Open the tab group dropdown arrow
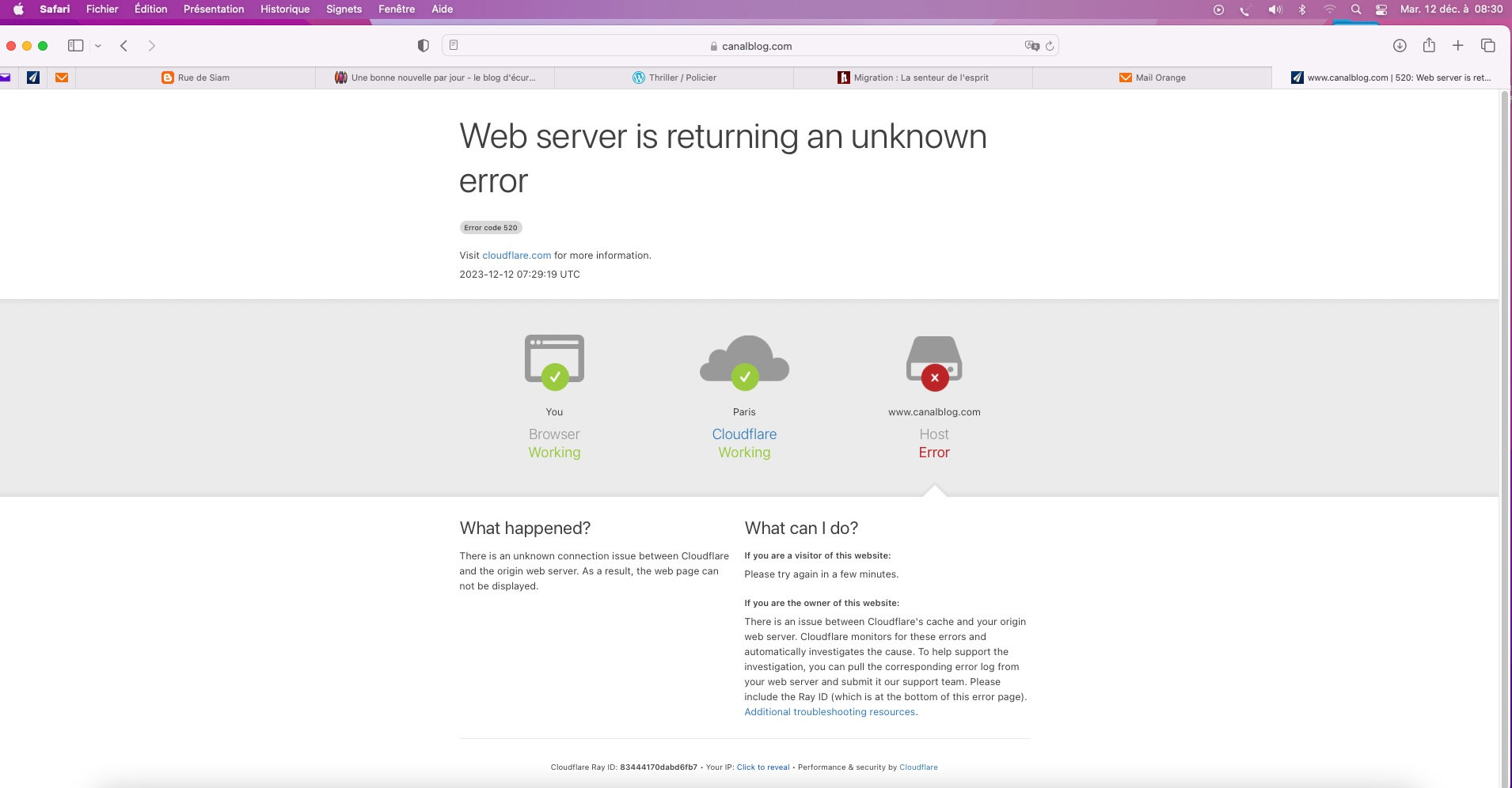Screen dimensions: 1512x788 (x=98, y=46)
